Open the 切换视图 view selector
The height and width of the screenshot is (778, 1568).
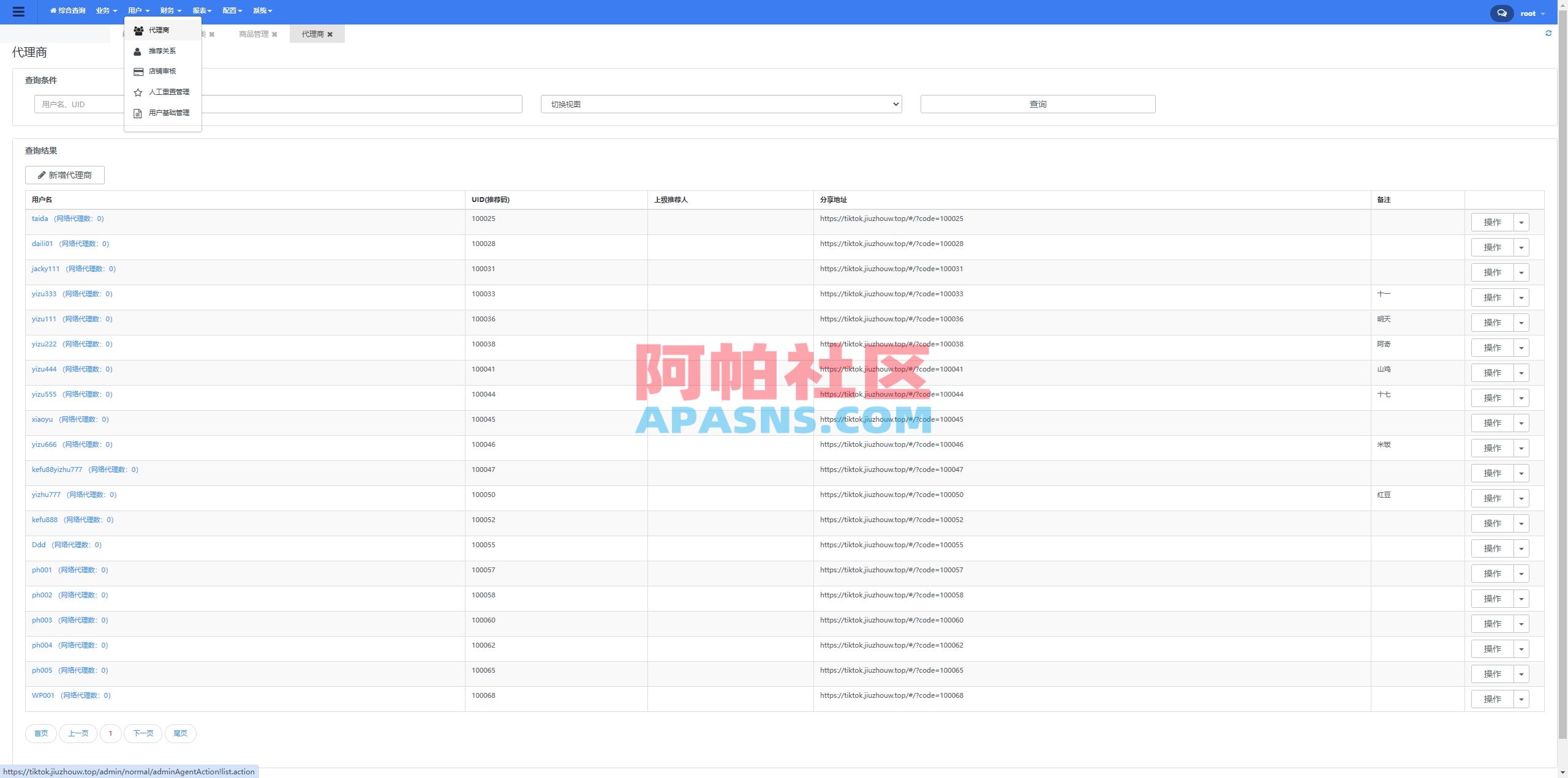tap(720, 103)
